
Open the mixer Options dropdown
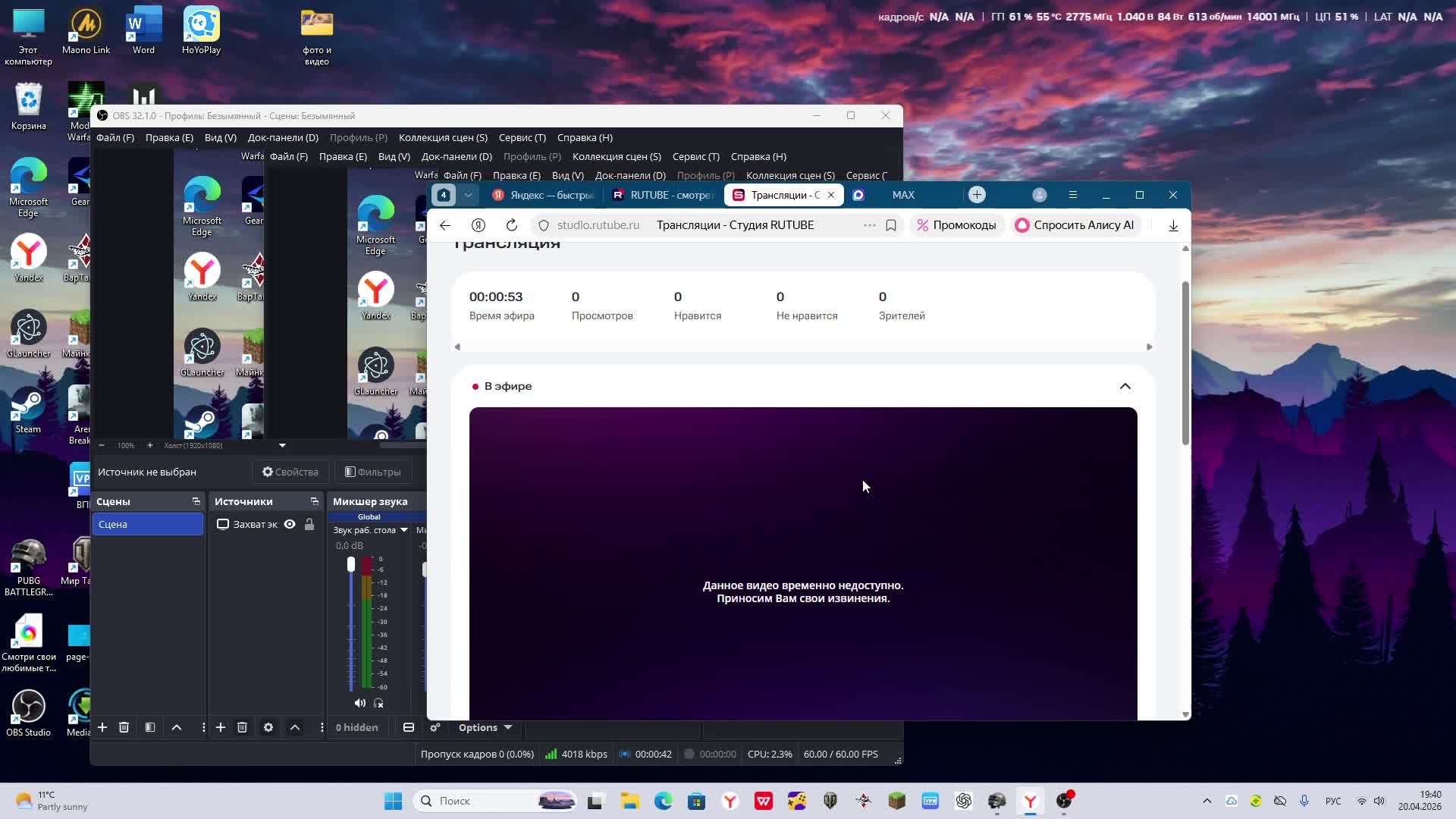point(485,727)
